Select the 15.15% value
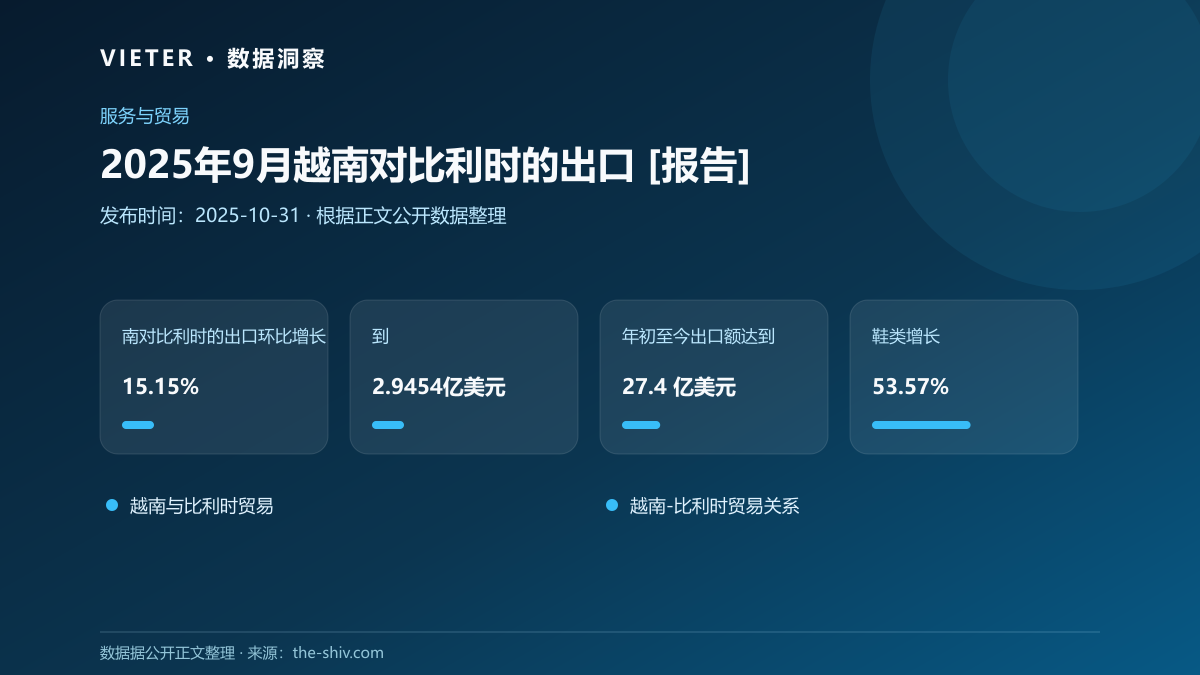This screenshot has height=675, width=1200. pyautogui.click(x=160, y=386)
